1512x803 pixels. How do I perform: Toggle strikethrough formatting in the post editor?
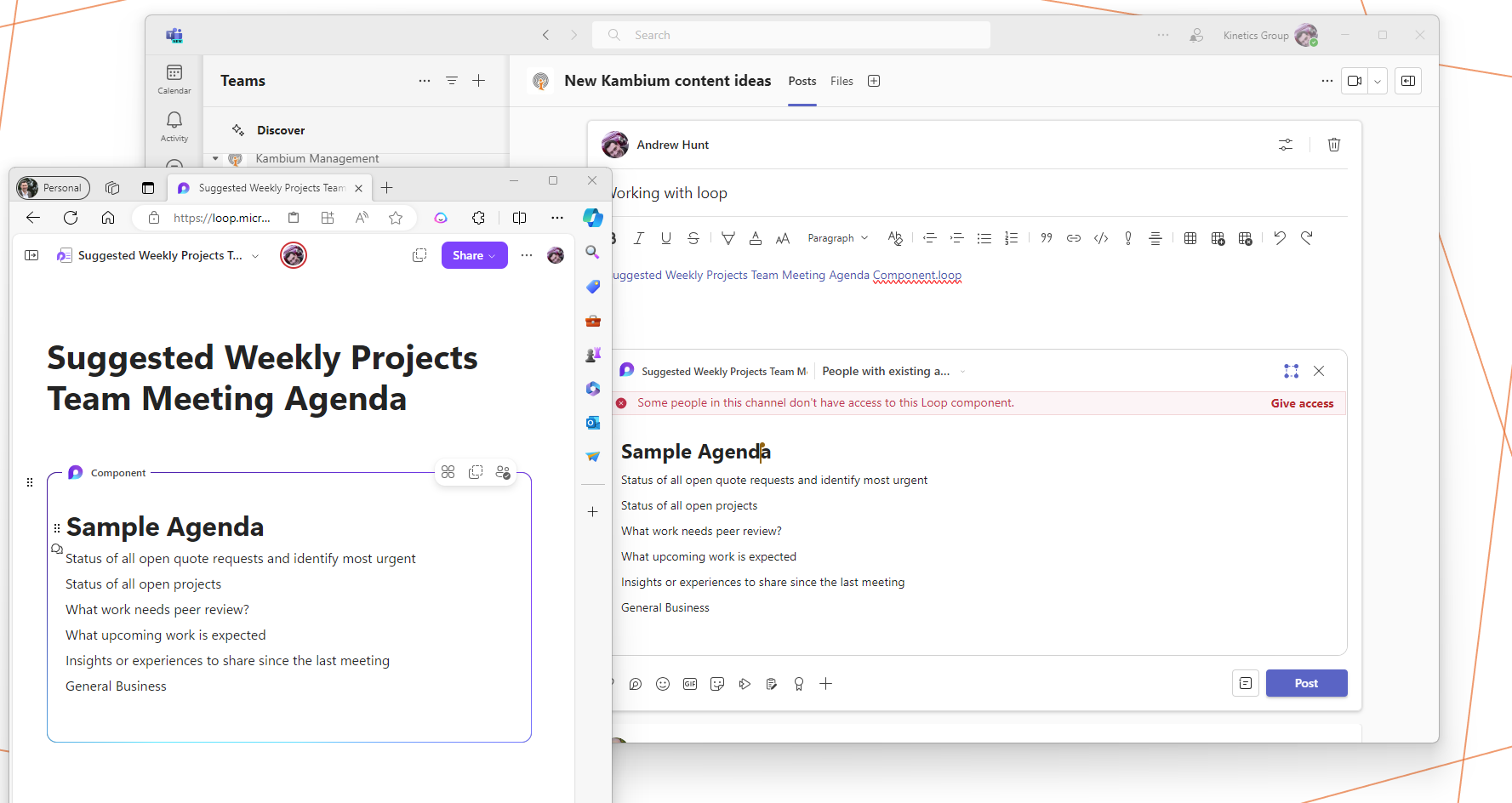[x=693, y=238]
